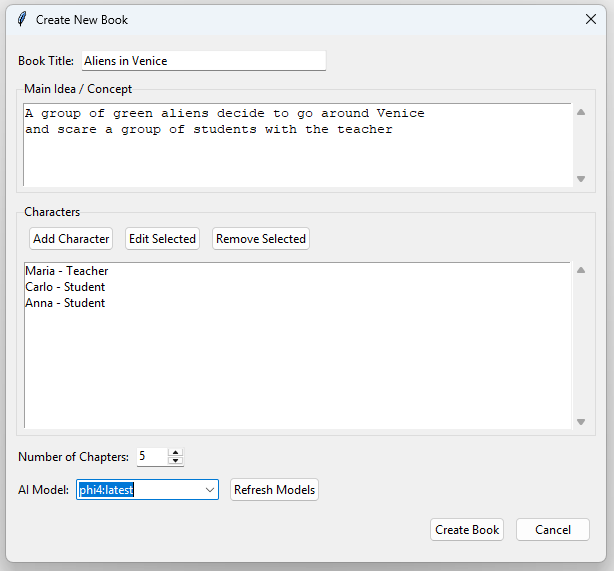
Task: Decrease the Number of Chapters by one
Action: [175, 461]
